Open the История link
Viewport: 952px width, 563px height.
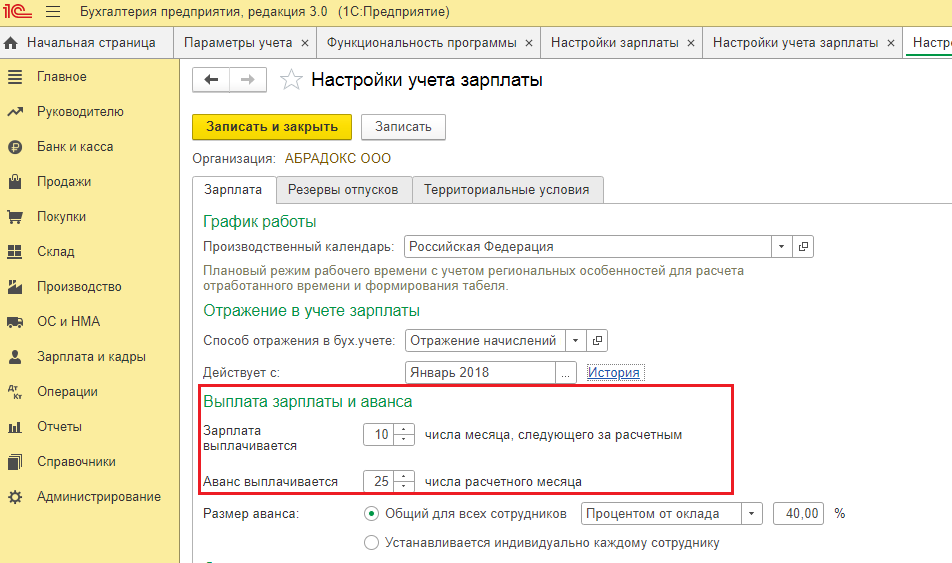coord(613,373)
